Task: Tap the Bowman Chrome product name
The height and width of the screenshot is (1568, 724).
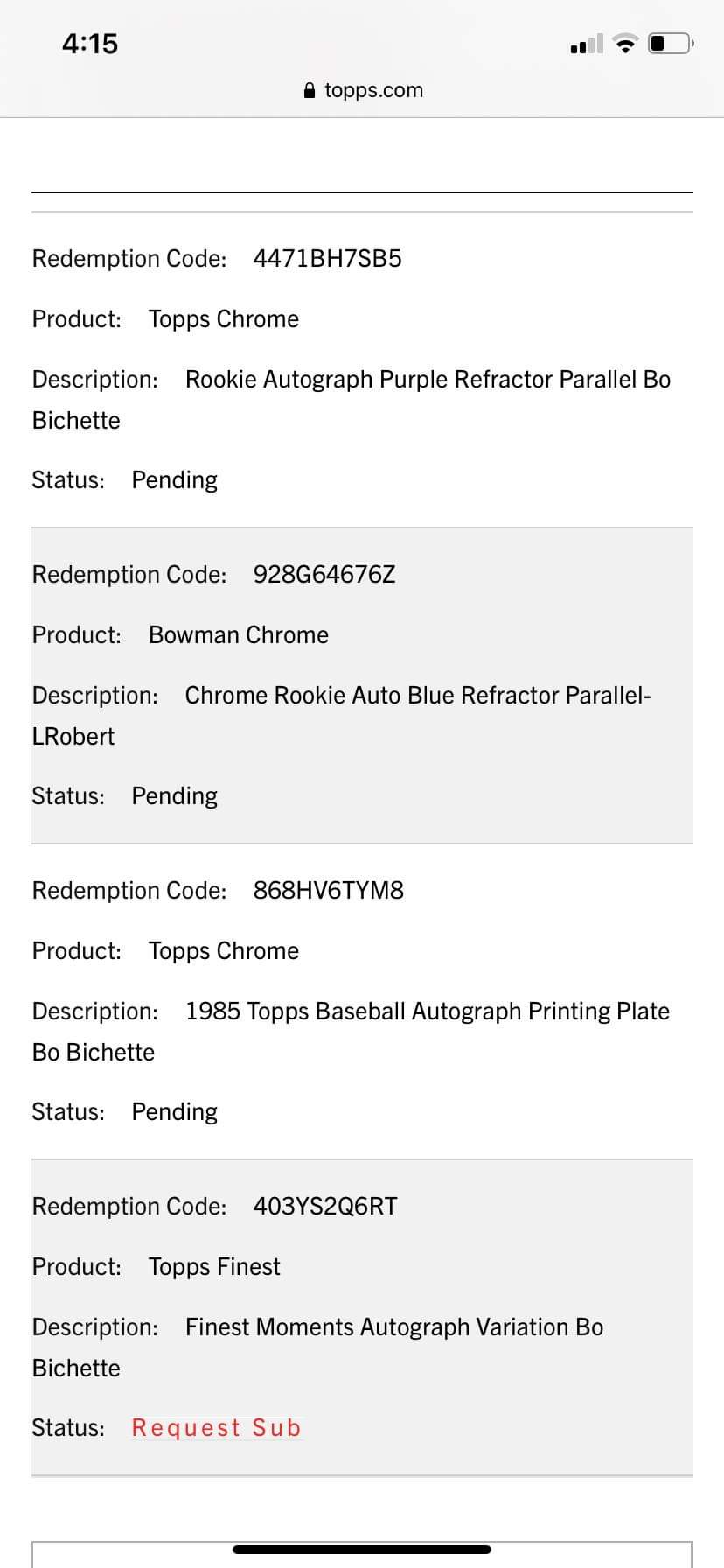Action: pos(239,635)
